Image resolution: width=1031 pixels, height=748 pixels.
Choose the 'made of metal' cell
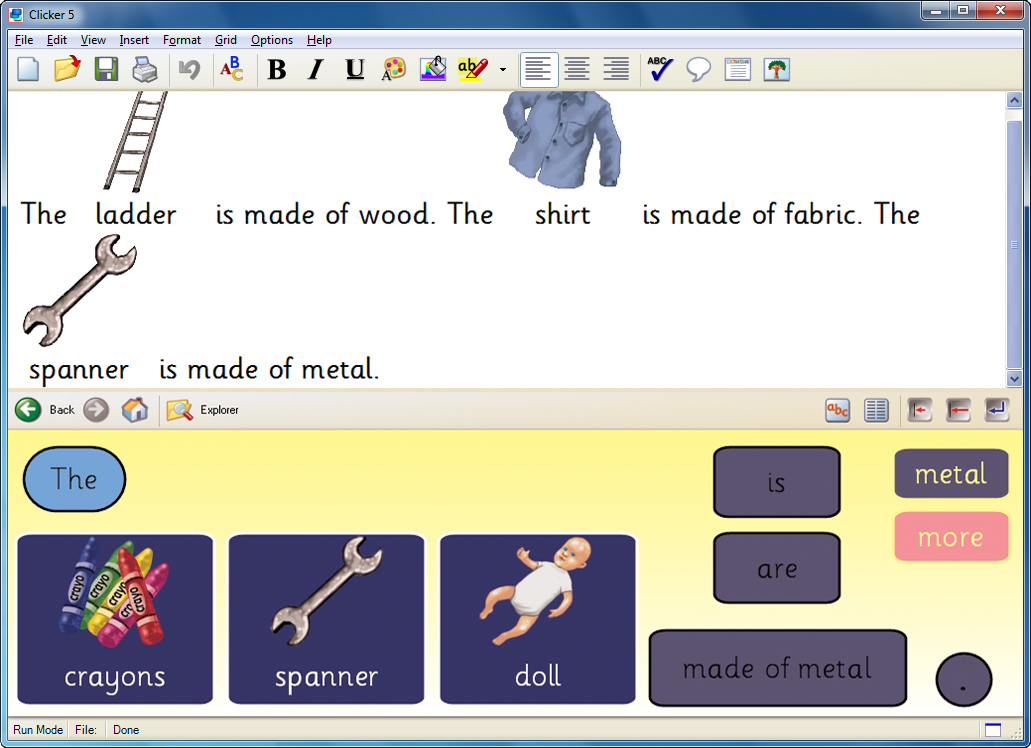click(777, 668)
